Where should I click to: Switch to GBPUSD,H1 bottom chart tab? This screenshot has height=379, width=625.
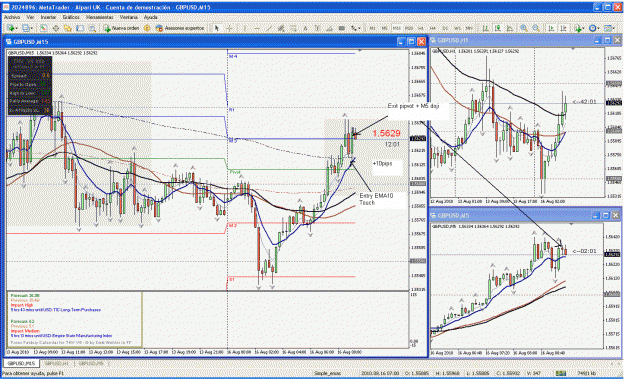pyautogui.click(x=57, y=363)
